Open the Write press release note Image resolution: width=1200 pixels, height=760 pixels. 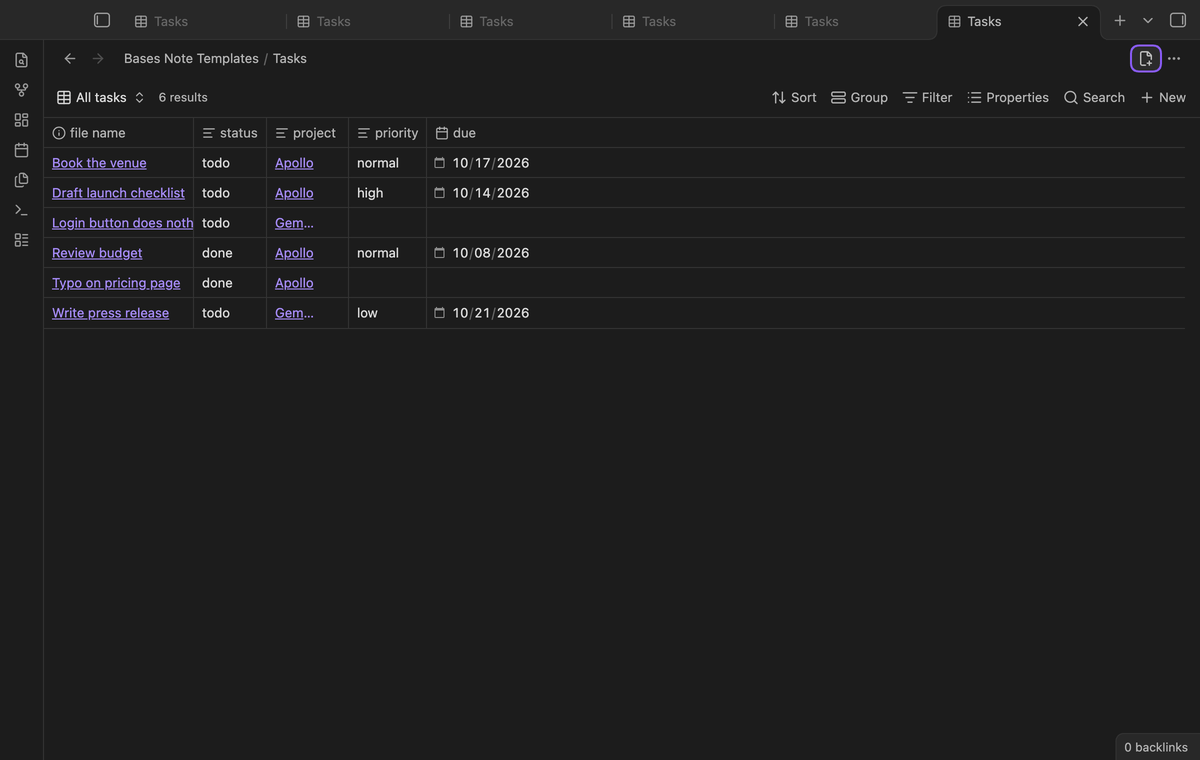tap(110, 312)
